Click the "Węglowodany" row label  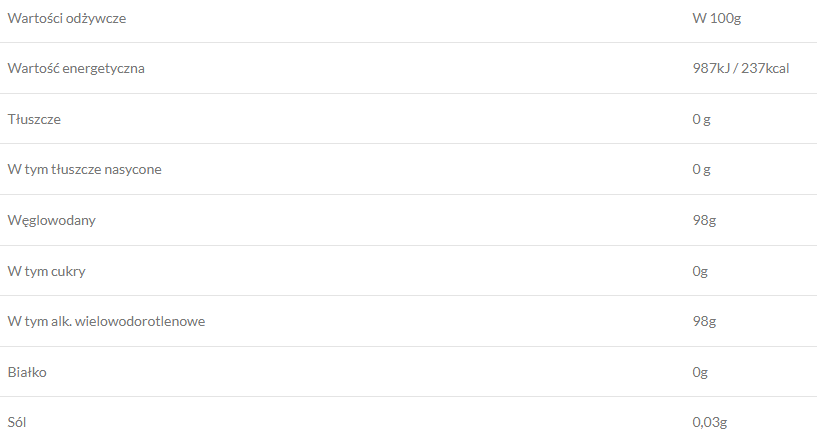tap(51, 220)
